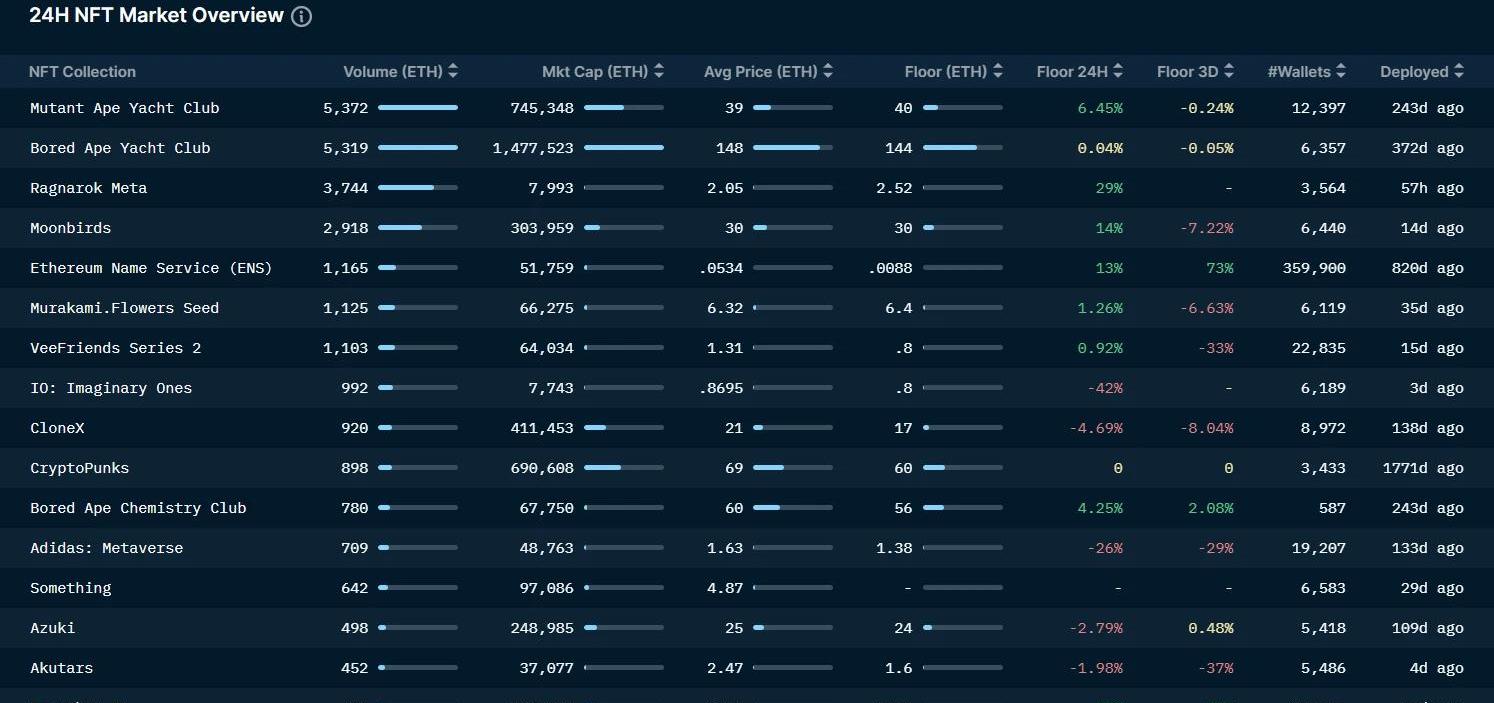Select Akutars Floor 3D value -37%
Screen dimensions: 1494x703
coord(1215,668)
